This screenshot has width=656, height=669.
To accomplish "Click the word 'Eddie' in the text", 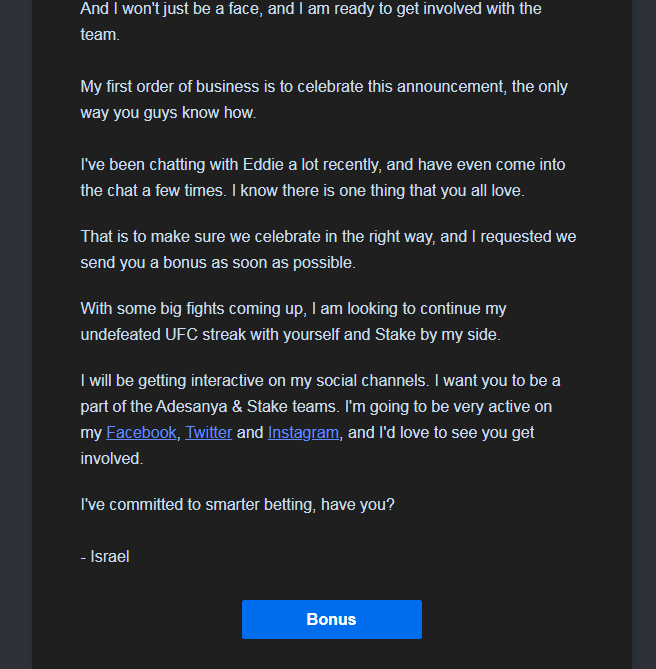I will [263, 165].
